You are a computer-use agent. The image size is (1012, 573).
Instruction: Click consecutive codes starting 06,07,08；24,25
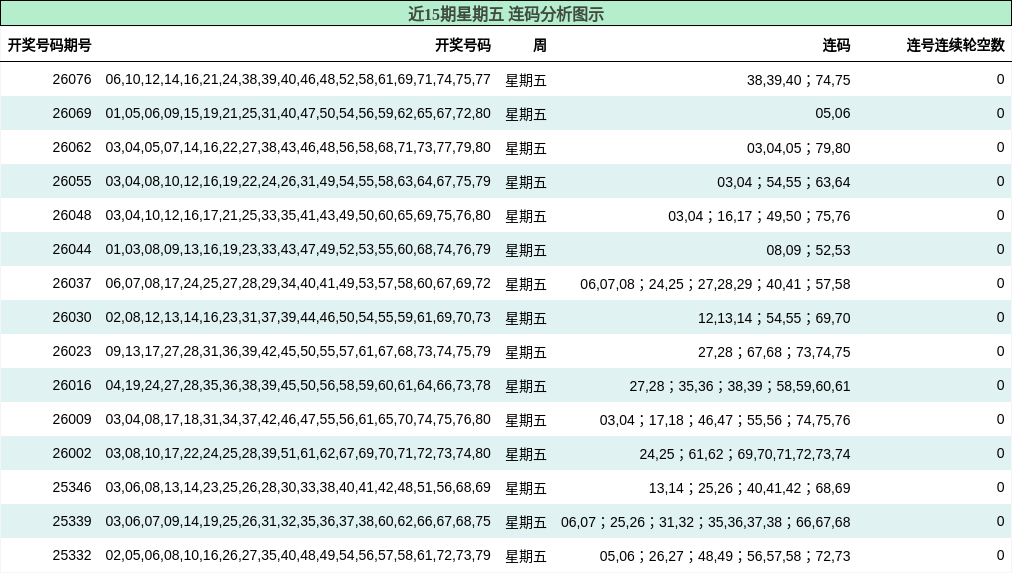[x=715, y=284]
